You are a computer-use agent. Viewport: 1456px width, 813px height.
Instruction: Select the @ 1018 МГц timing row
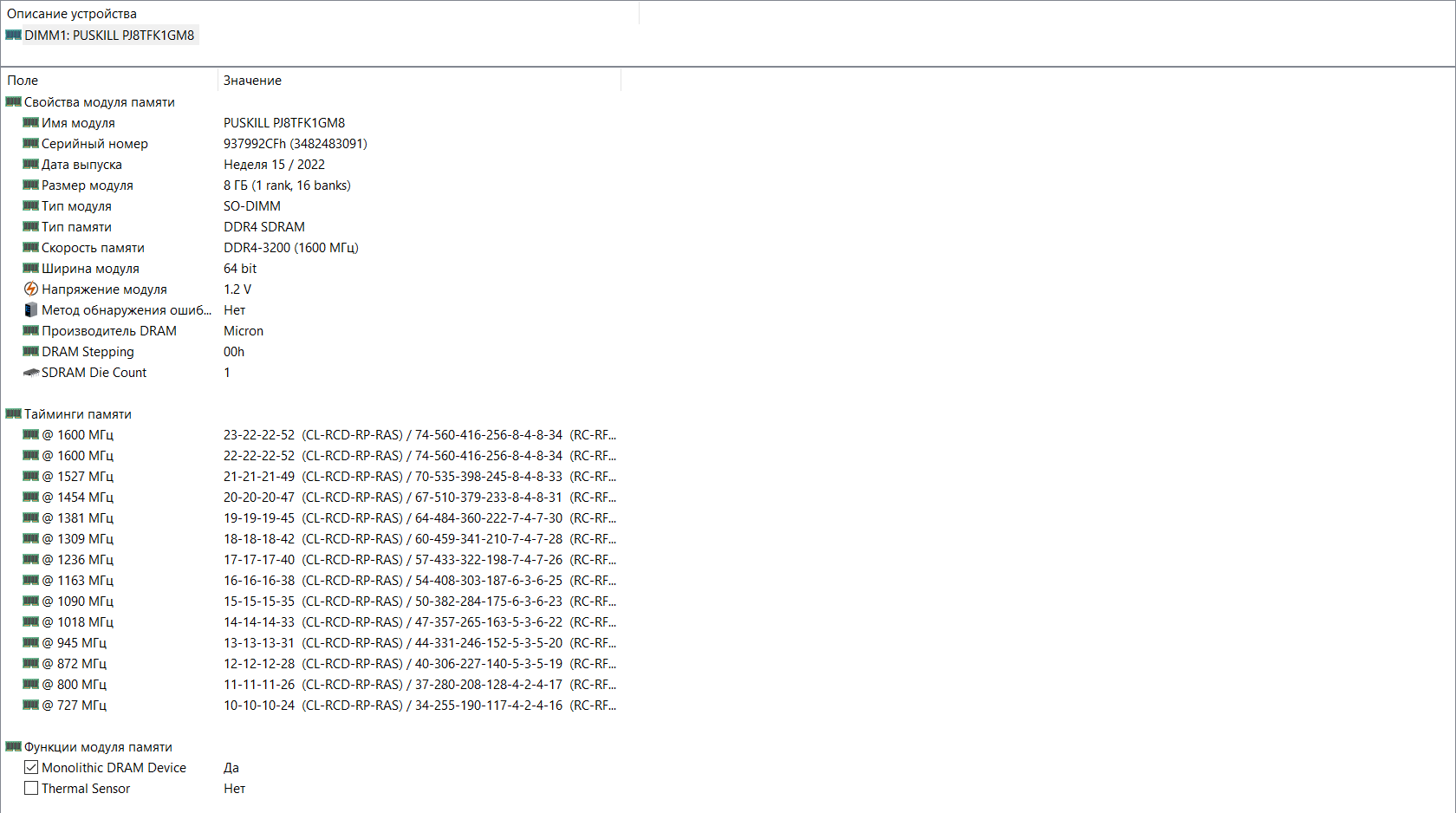coord(320,621)
